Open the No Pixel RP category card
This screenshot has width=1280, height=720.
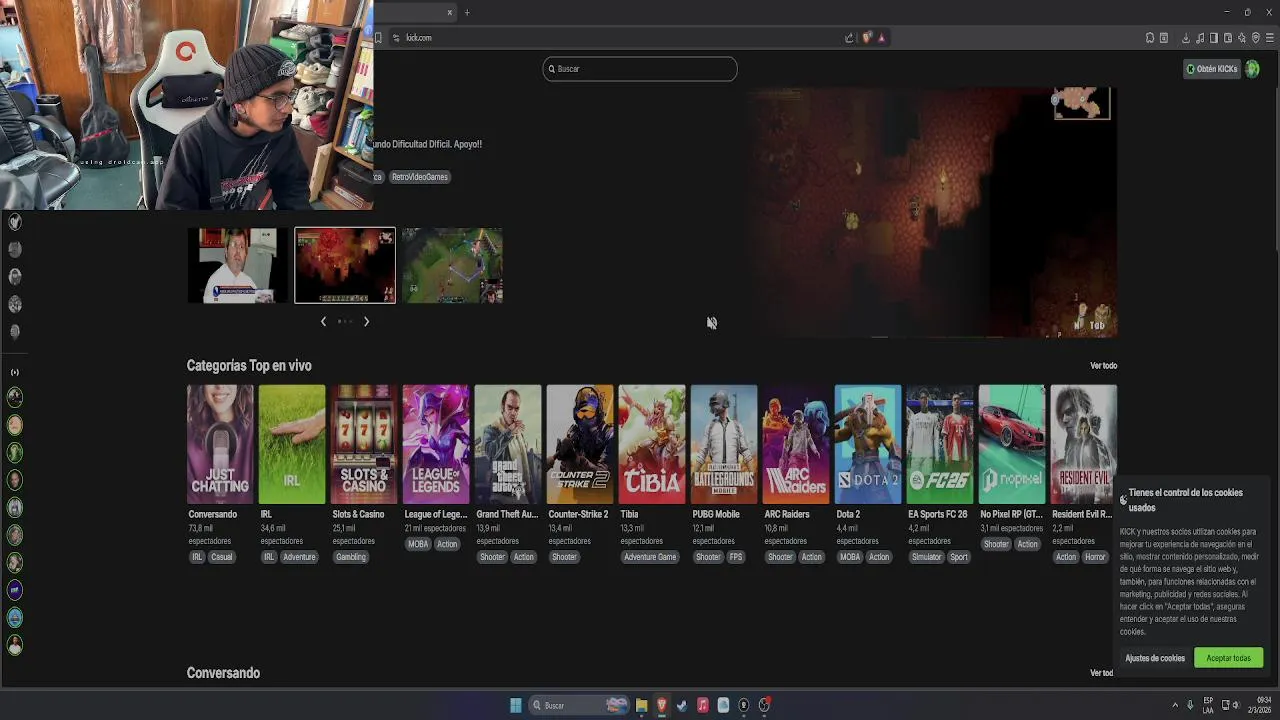[1012, 444]
